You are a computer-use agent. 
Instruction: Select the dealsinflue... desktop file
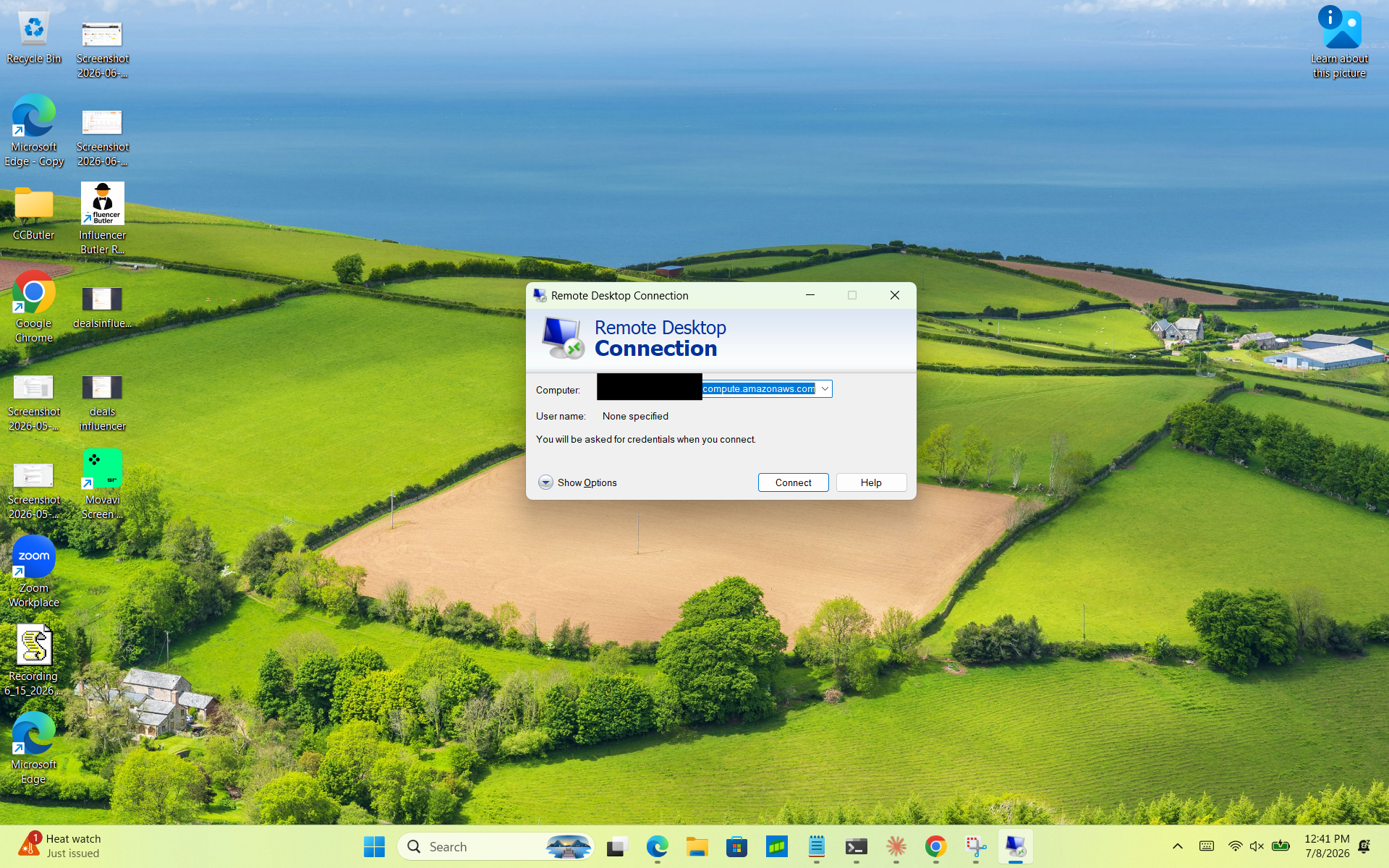tap(102, 307)
